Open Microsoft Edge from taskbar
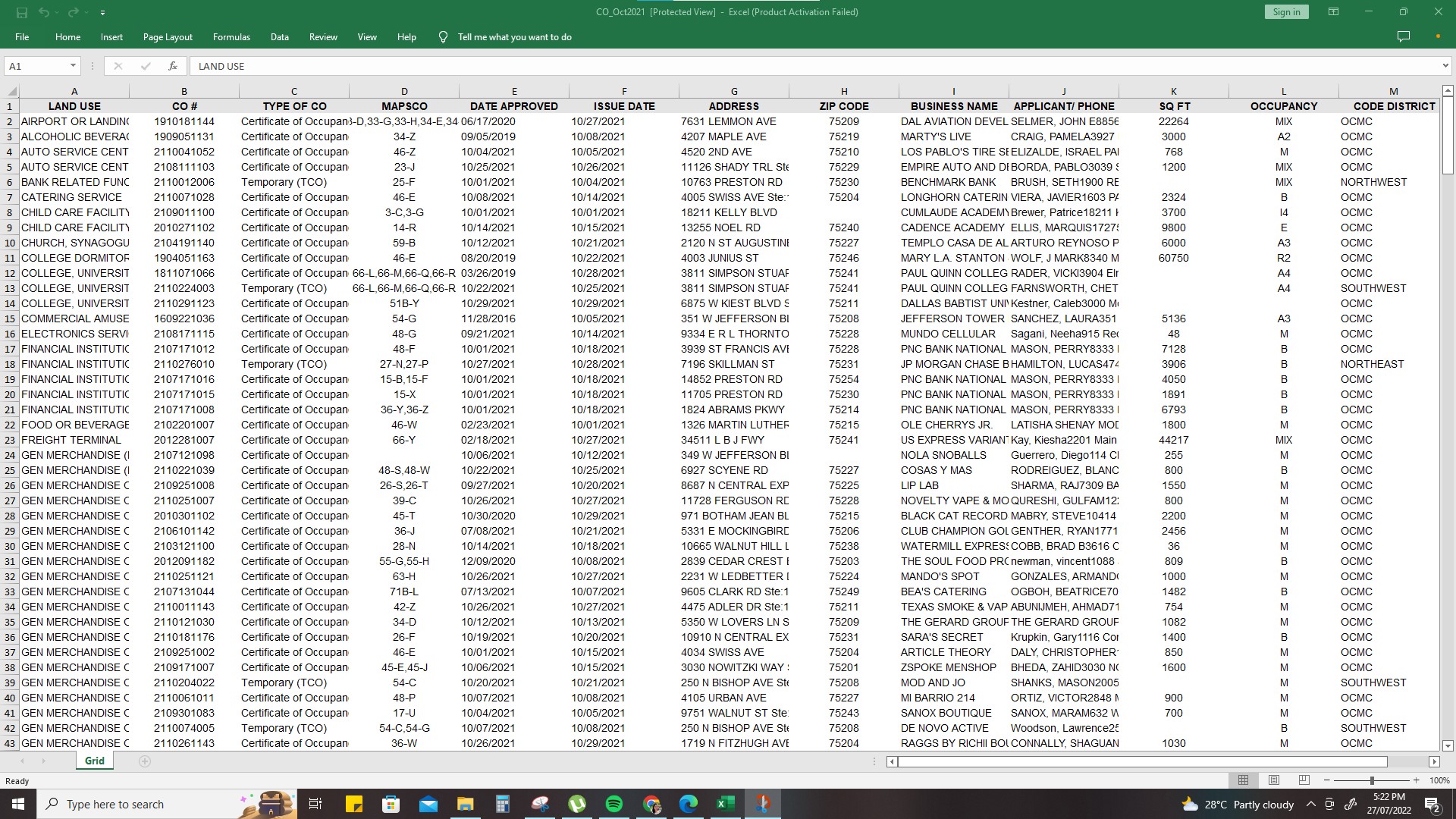1456x819 pixels. (689, 804)
